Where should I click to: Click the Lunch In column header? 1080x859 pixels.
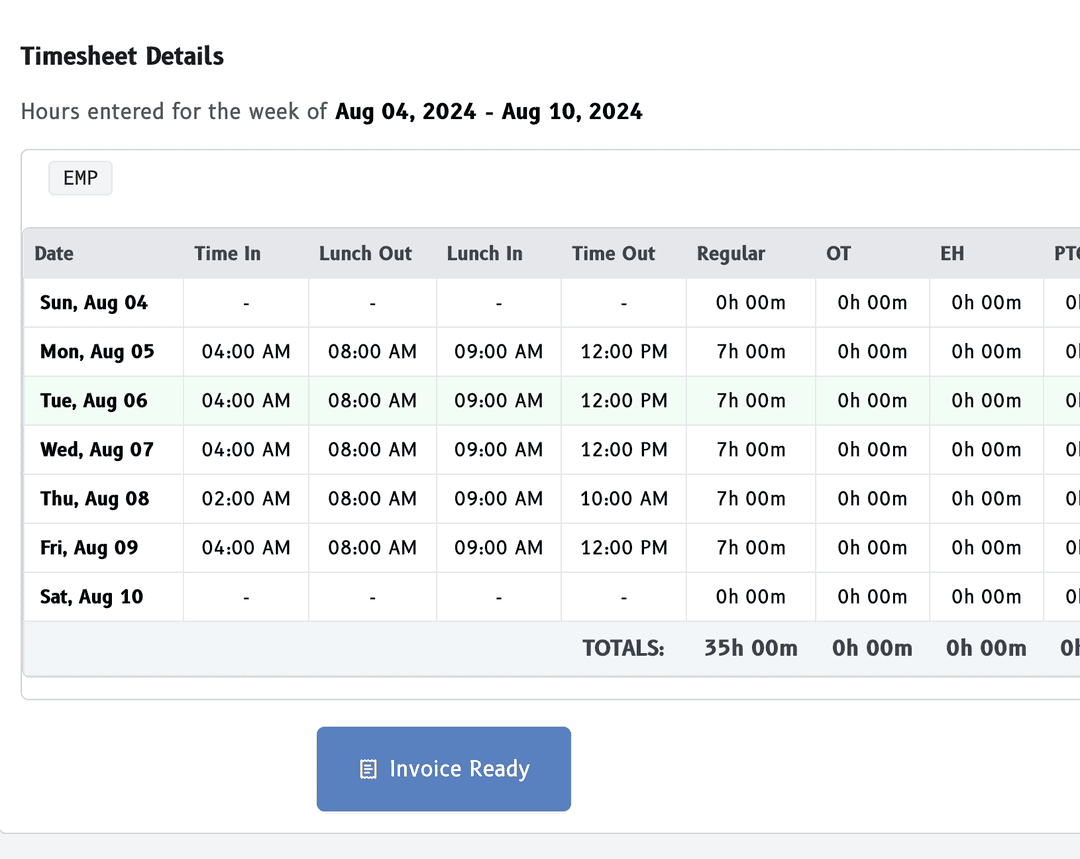point(484,253)
